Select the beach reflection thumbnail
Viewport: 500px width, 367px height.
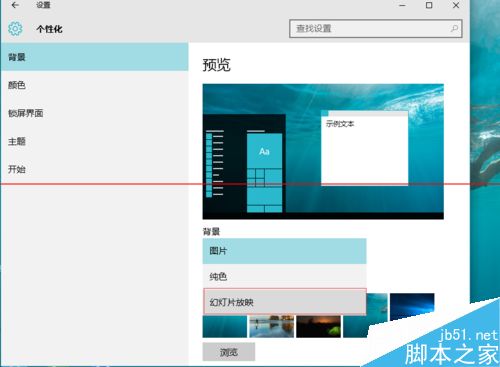[272, 326]
